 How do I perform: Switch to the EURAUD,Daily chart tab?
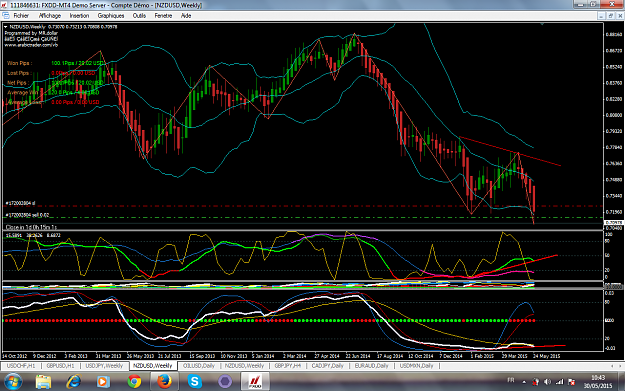(371, 365)
